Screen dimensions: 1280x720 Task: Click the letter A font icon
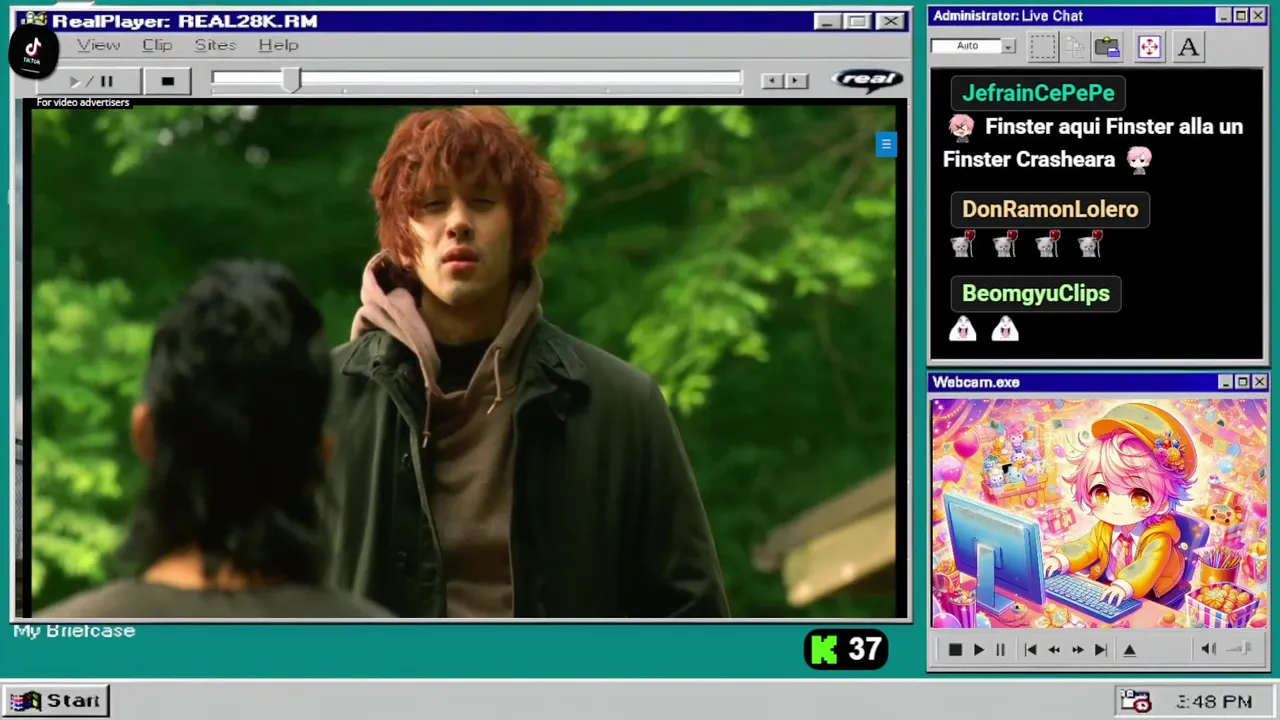coord(1188,46)
